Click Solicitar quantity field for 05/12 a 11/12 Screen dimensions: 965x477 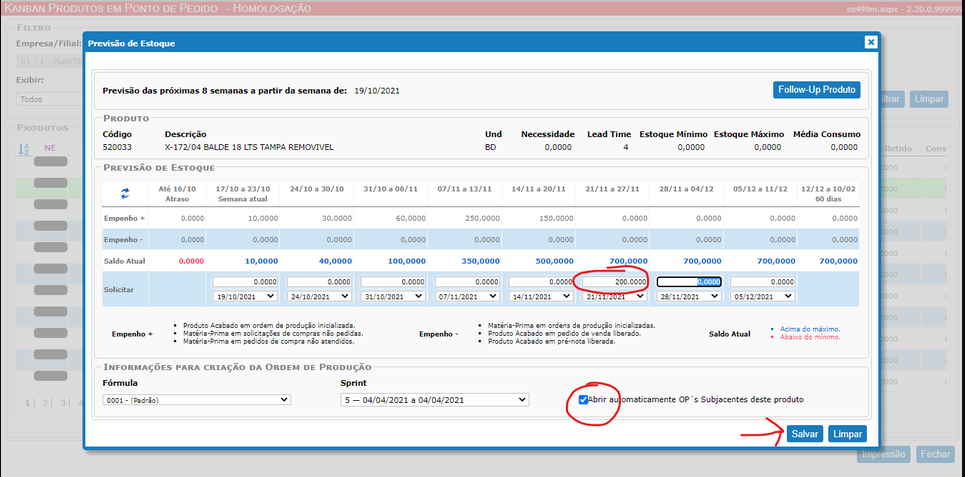point(763,281)
